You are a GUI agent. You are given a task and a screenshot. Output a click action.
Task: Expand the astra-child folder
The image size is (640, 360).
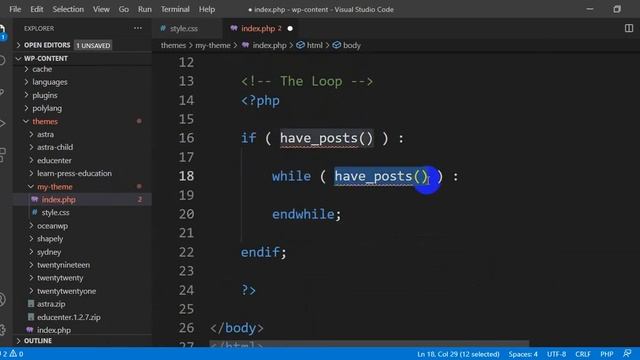click(x=55, y=147)
